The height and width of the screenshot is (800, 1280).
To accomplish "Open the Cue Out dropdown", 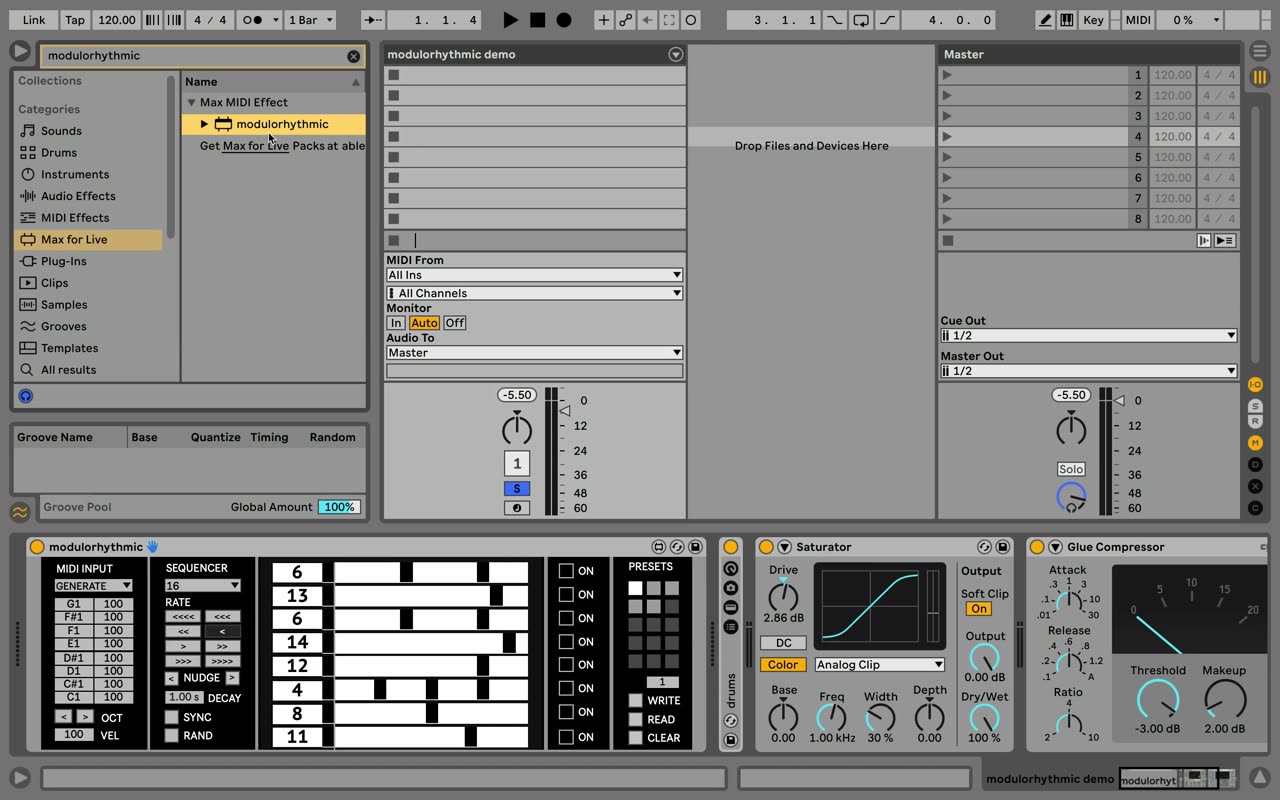I will click(1088, 336).
